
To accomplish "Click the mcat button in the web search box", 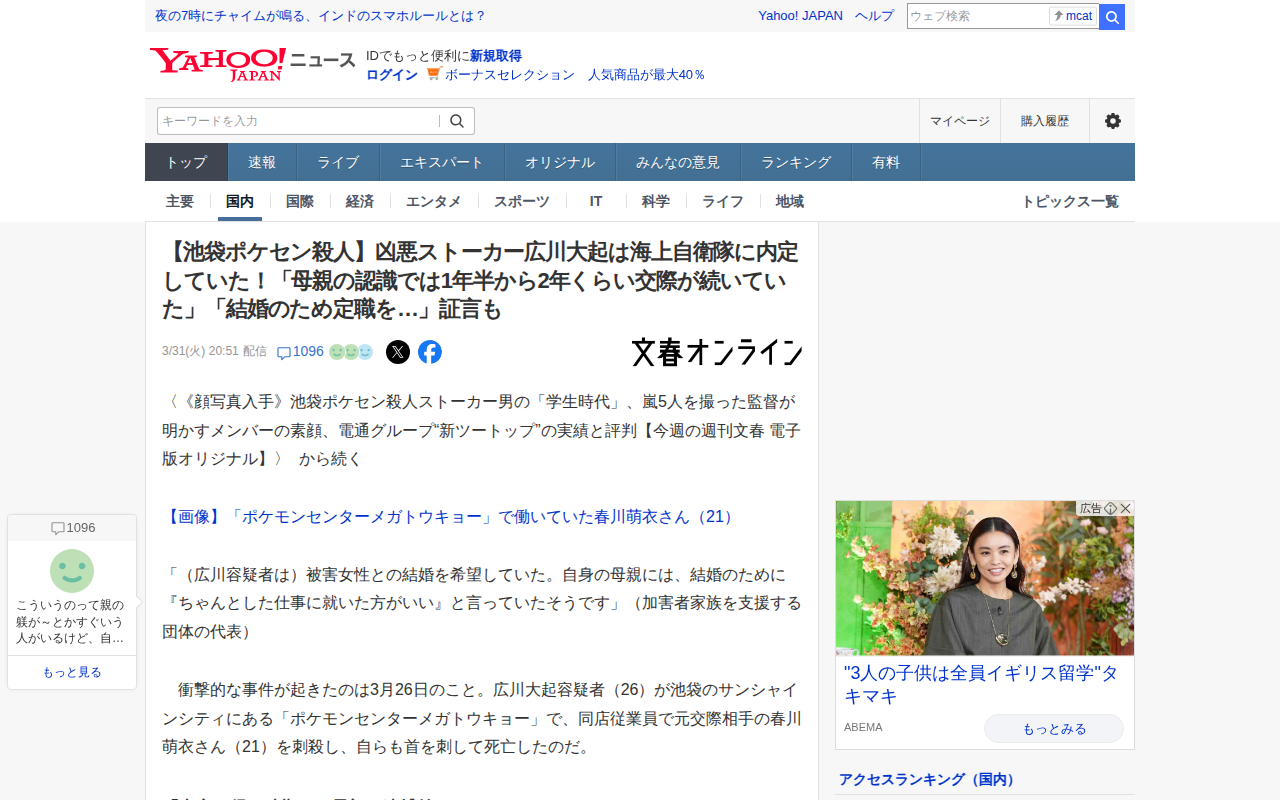I will pos(1073,16).
